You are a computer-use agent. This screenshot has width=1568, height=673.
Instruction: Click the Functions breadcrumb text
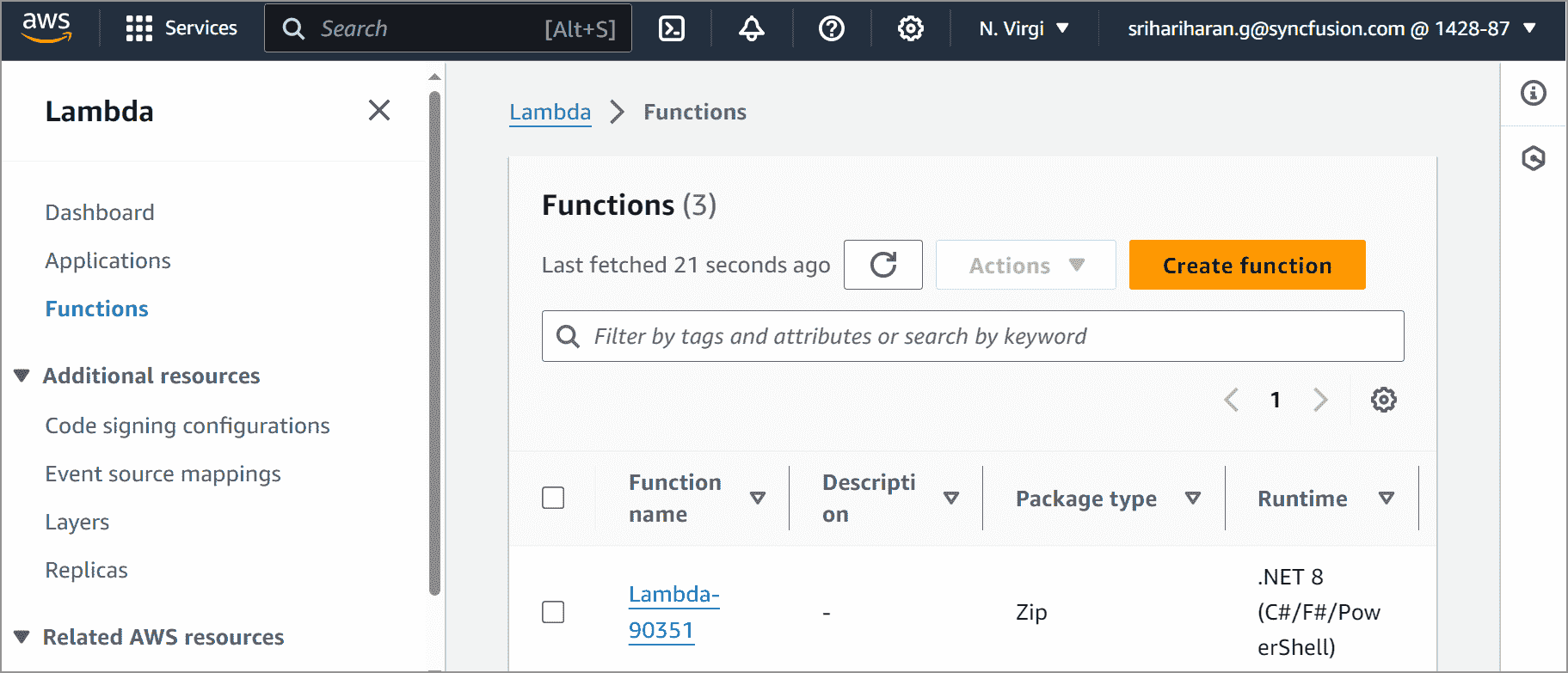695,112
